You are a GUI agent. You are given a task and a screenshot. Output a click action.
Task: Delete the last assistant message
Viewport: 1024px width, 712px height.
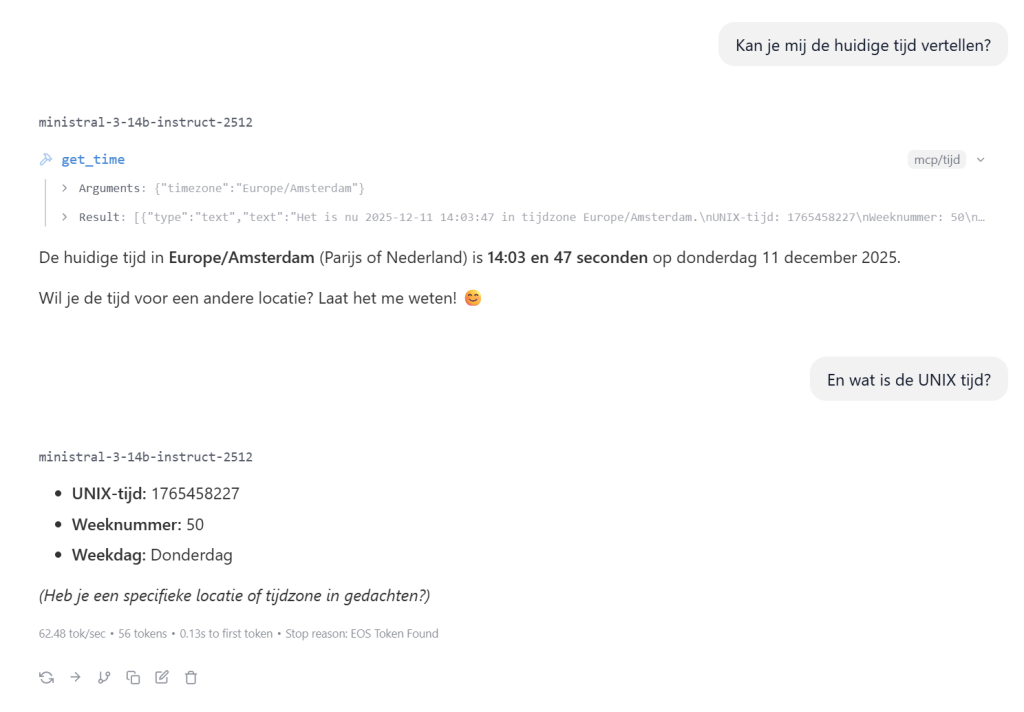191,678
